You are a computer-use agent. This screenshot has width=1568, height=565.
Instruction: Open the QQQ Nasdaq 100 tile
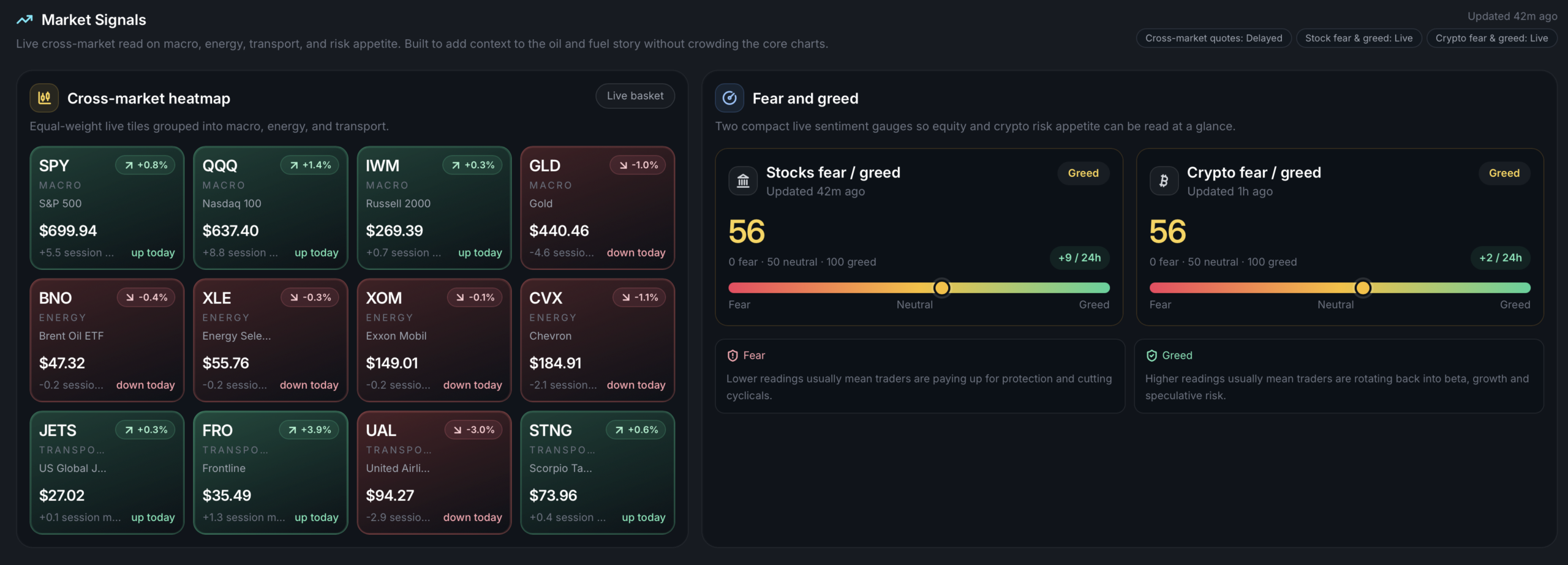tap(270, 208)
